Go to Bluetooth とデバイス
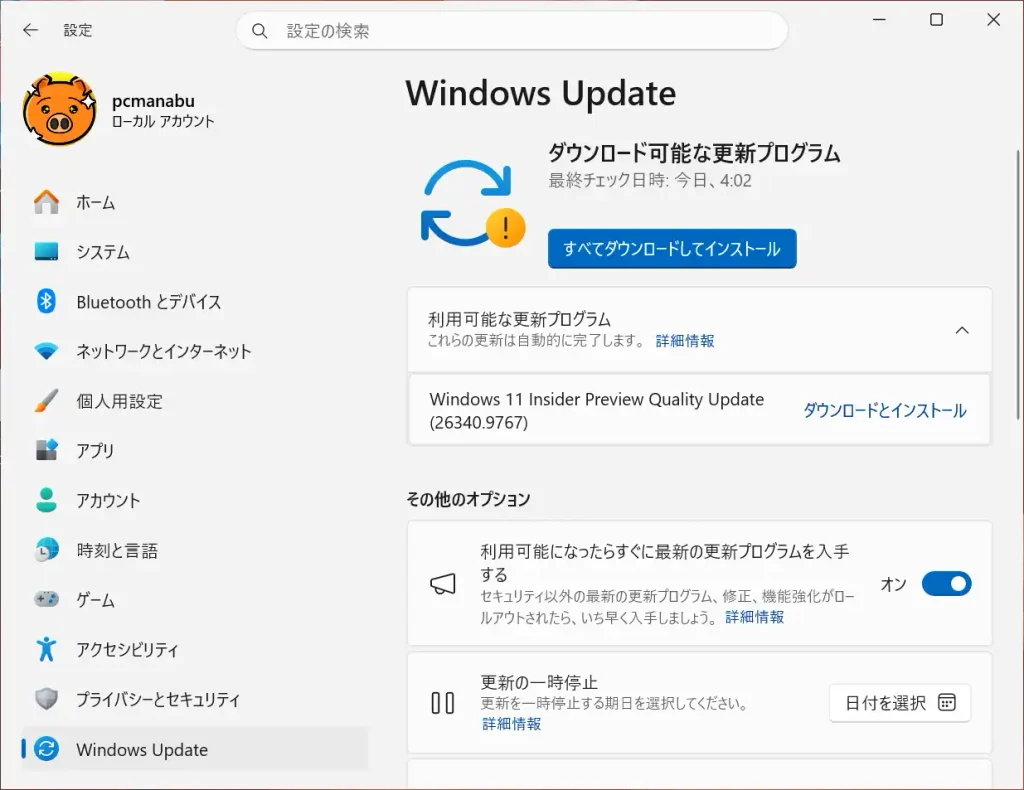The image size is (1024, 790). click(195, 302)
